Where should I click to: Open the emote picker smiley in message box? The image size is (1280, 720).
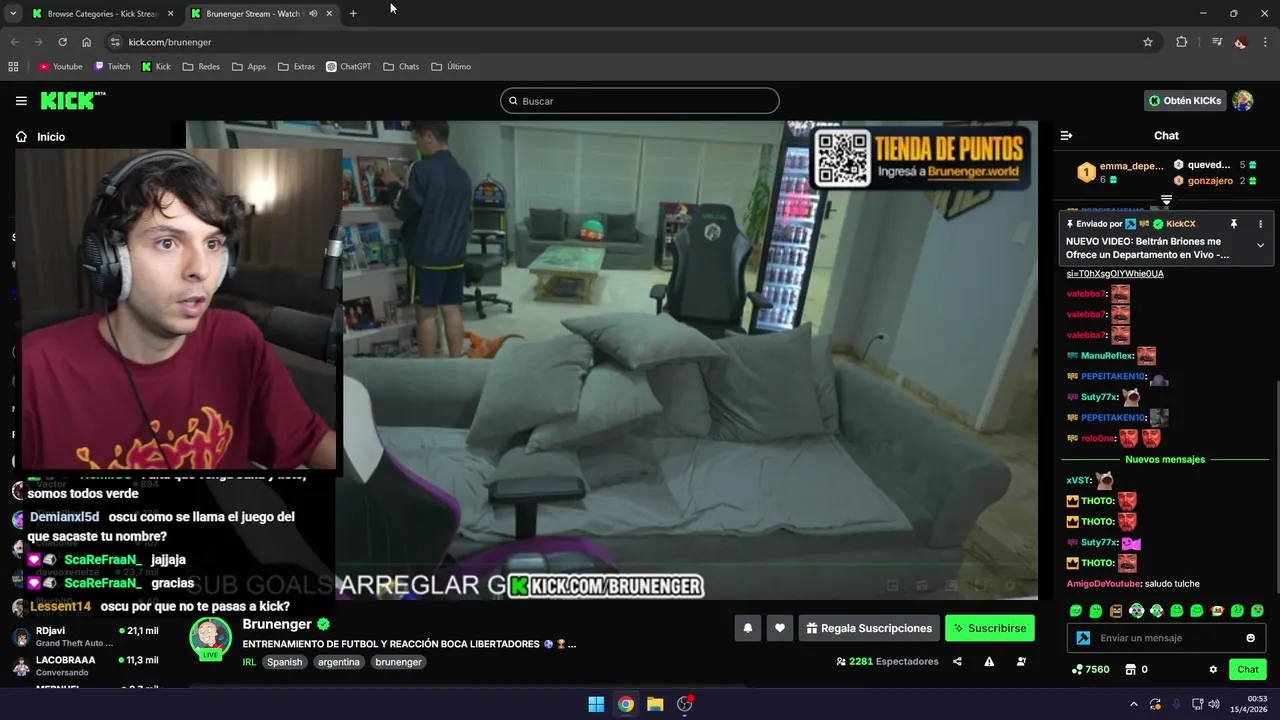(1250, 638)
